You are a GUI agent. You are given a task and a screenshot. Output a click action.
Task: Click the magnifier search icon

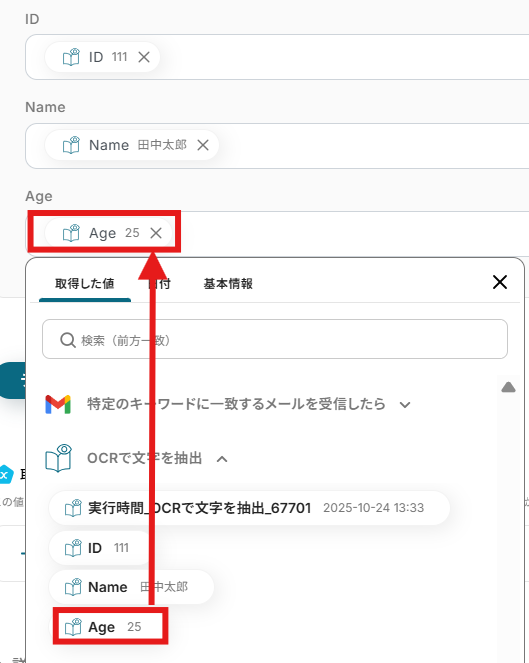coord(68,340)
